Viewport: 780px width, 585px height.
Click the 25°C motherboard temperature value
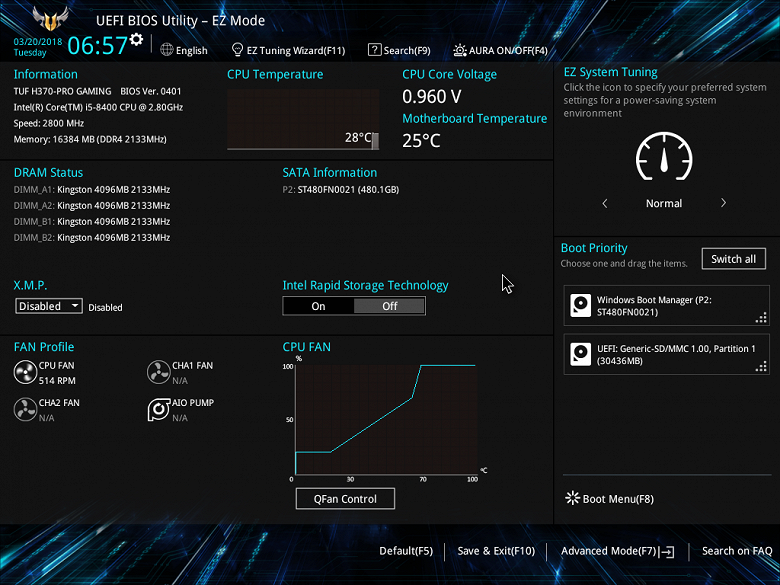(x=421, y=141)
